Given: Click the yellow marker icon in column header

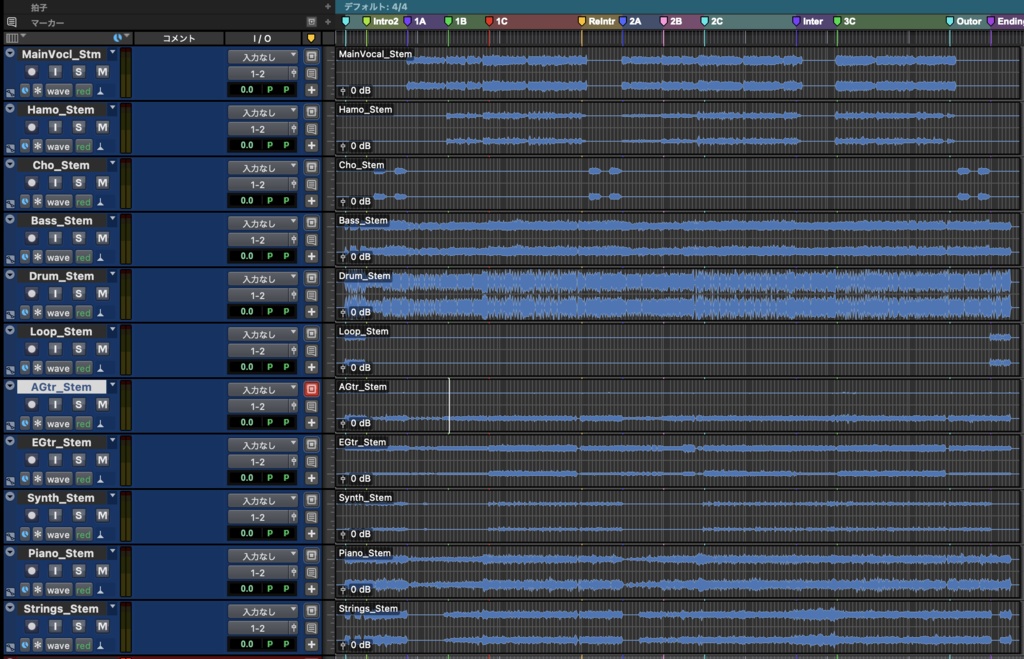Looking at the screenshot, I should (311, 39).
